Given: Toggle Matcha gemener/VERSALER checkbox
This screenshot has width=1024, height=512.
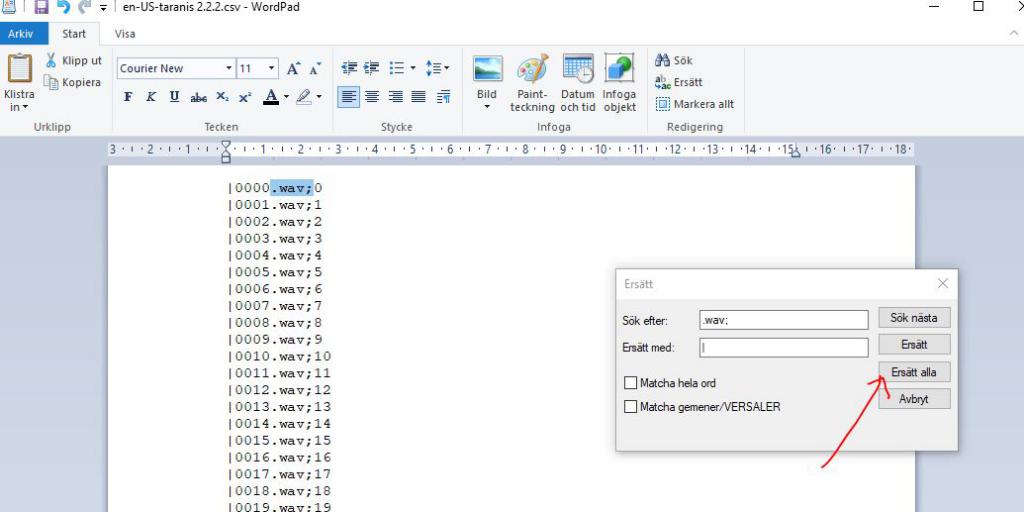Looking at the screenshot, I should tap(631, 407).
